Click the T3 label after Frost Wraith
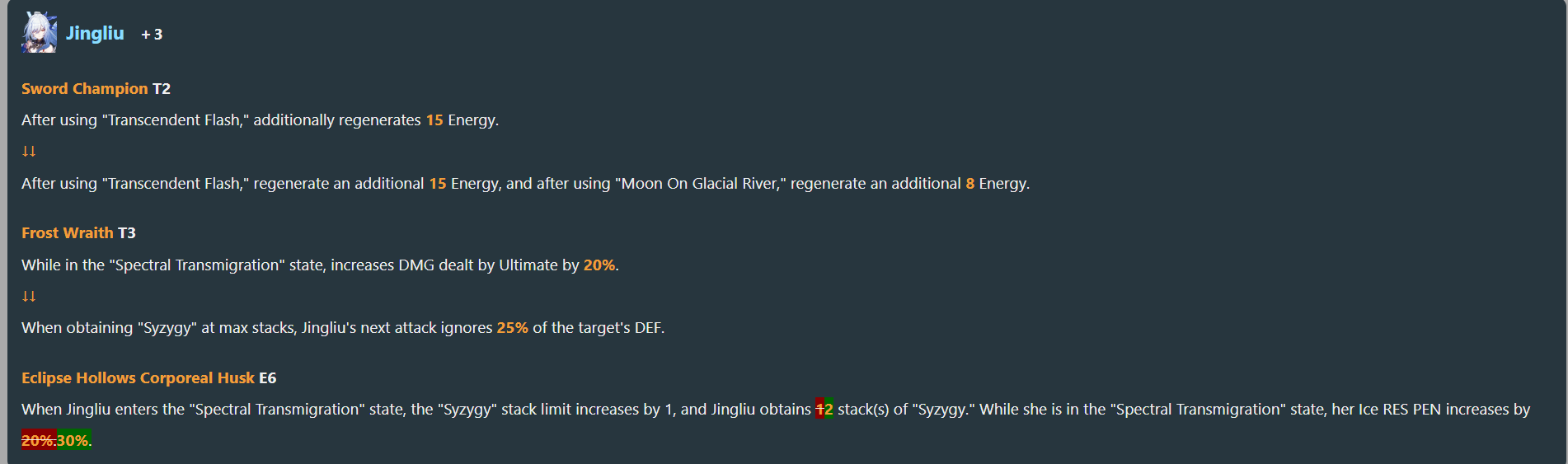The image size is (1568, 464). tap(127, 232)
